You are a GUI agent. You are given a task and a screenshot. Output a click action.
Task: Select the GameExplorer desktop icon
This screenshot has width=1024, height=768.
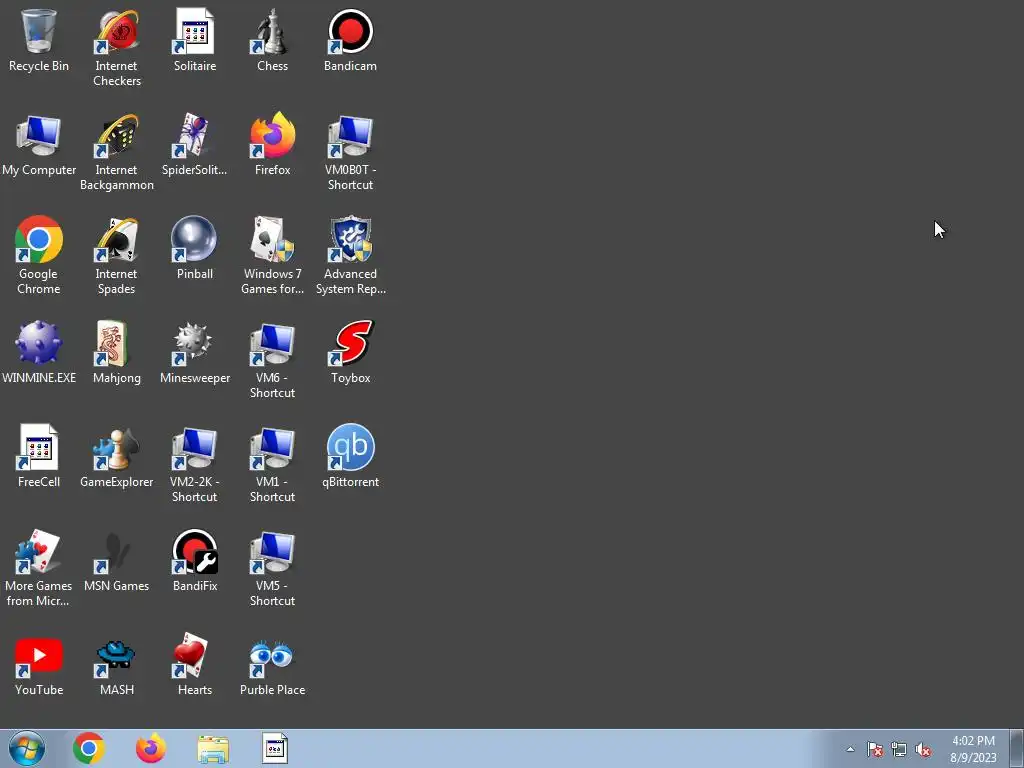coord(117,456)
